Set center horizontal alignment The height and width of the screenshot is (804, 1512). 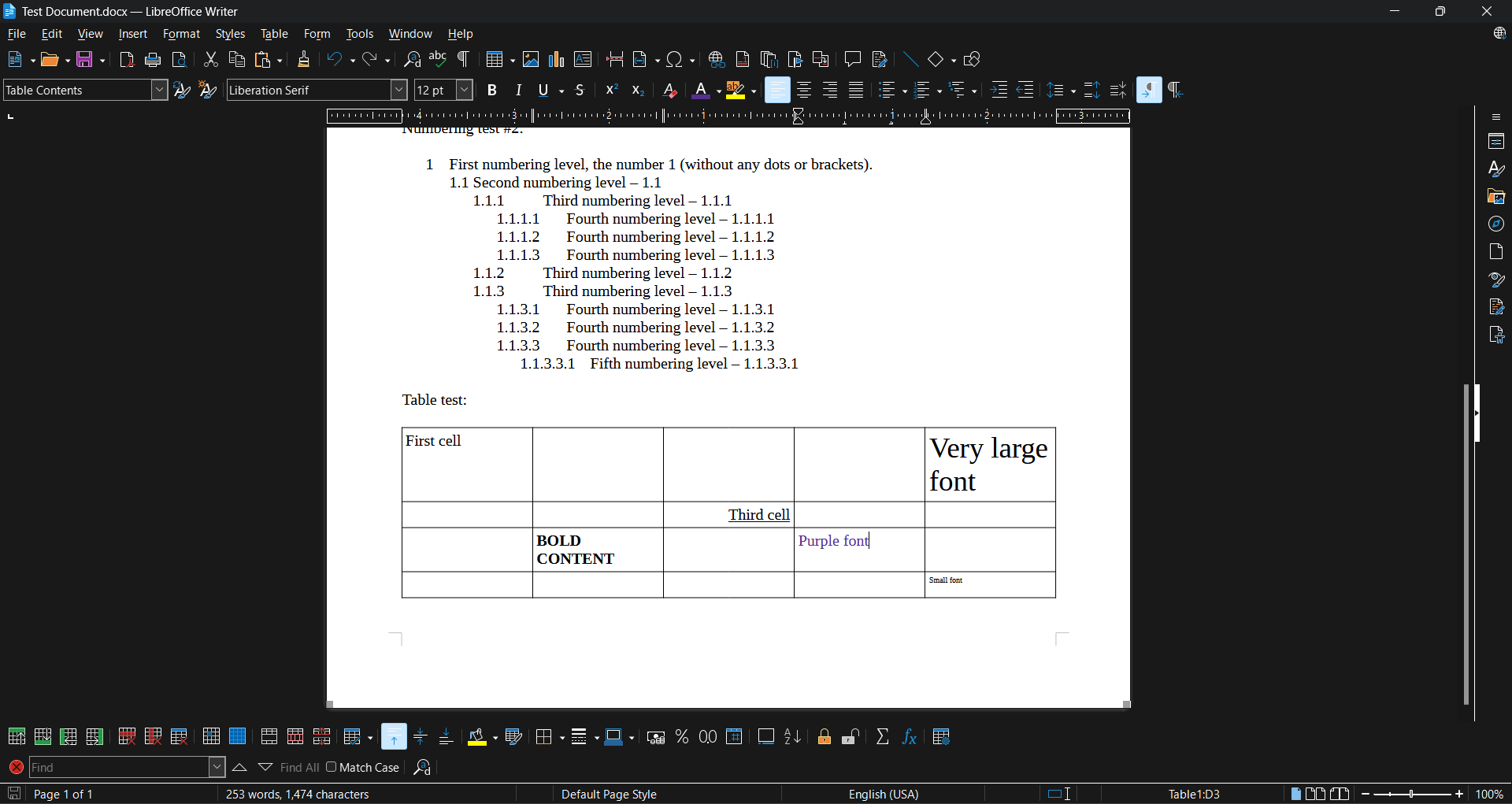pos(804,91)
